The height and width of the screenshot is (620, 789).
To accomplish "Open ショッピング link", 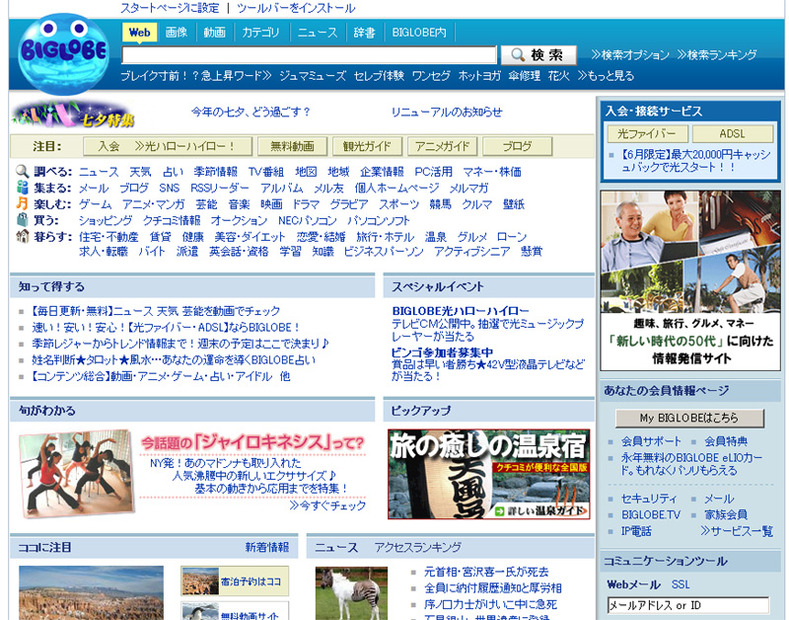I will click(106, 220).
